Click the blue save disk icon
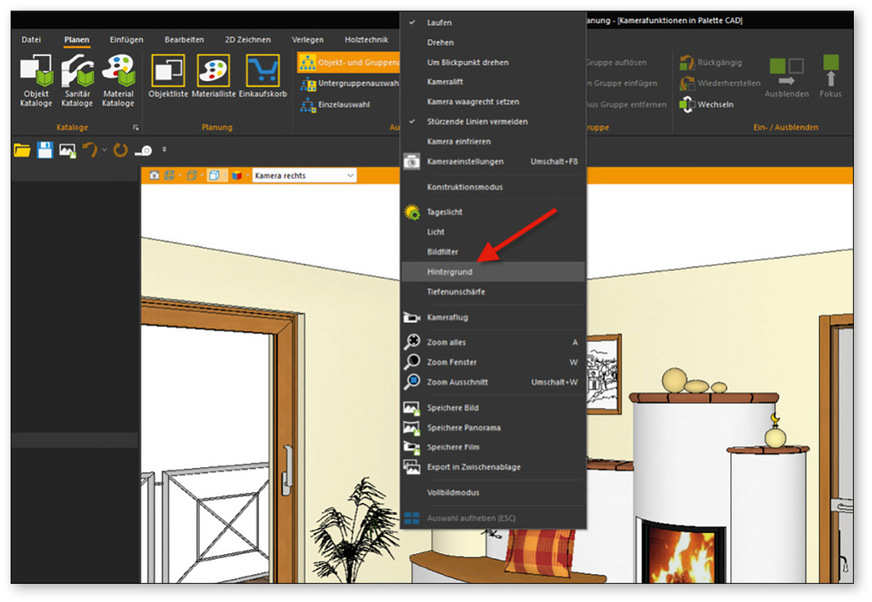The width and height of the screenshot is (872, 602). click(x=45, y=150)
